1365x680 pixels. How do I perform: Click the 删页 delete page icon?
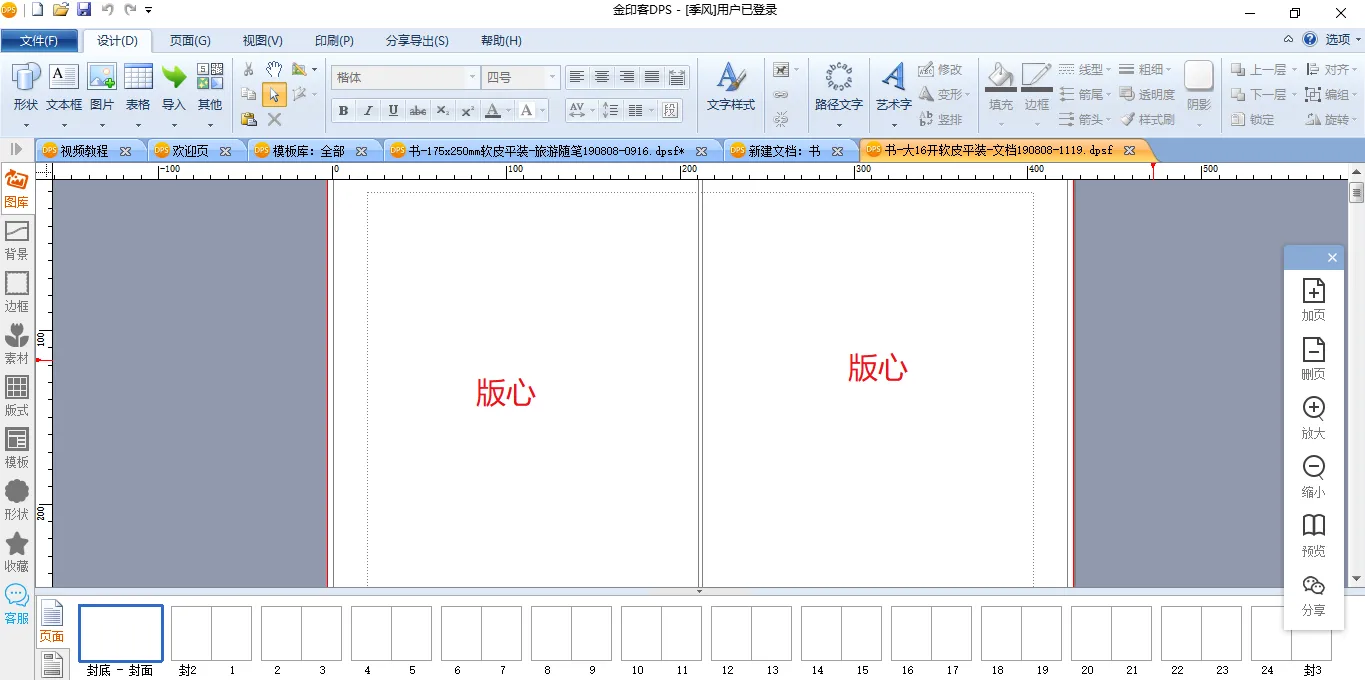tap(1314, 349)
